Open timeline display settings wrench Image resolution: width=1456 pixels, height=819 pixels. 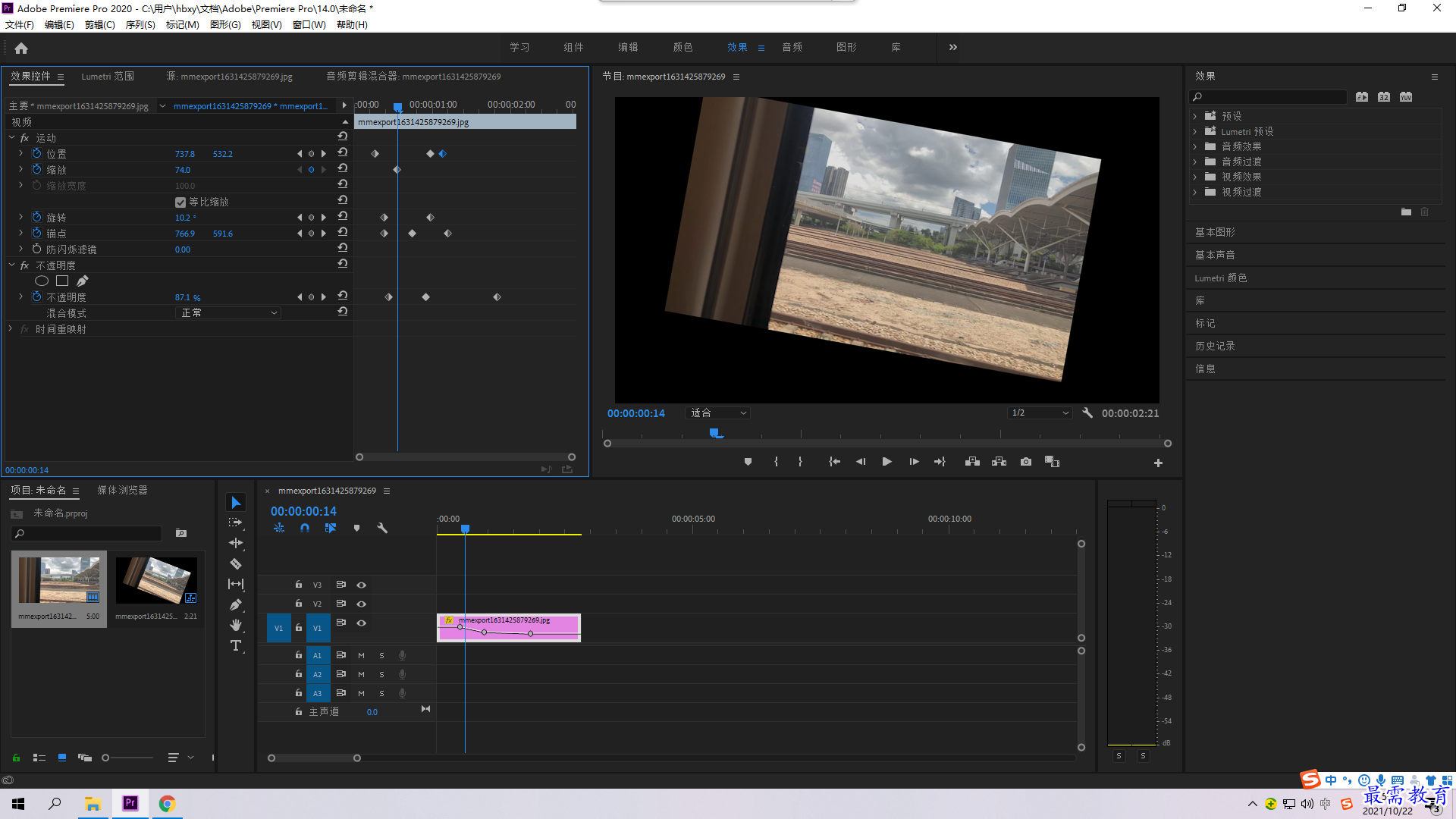(382, 528)
